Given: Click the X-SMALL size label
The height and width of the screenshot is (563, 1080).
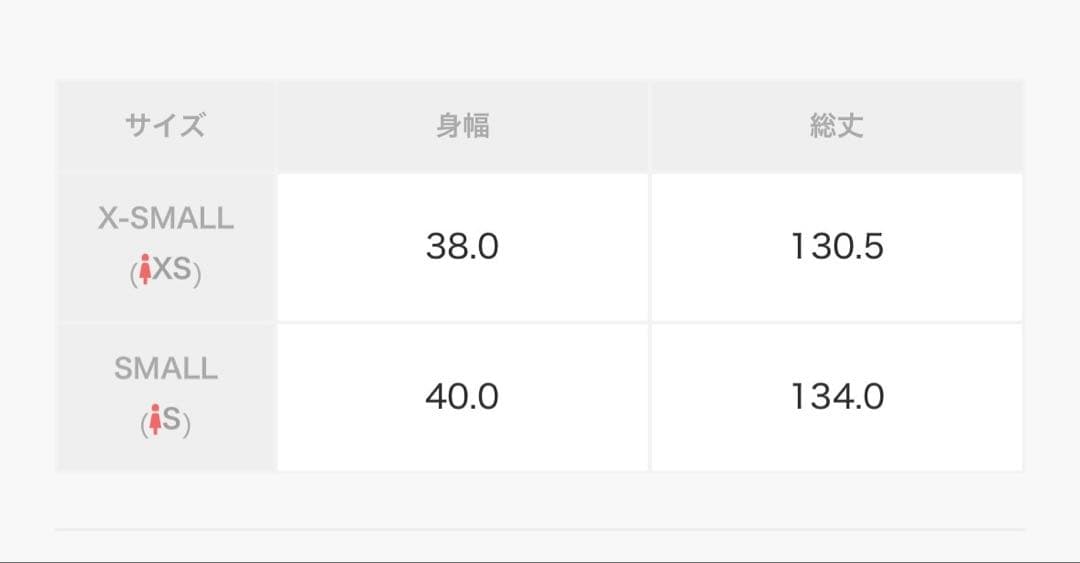Looking at the screenshot, I should [x=166, y=219].
